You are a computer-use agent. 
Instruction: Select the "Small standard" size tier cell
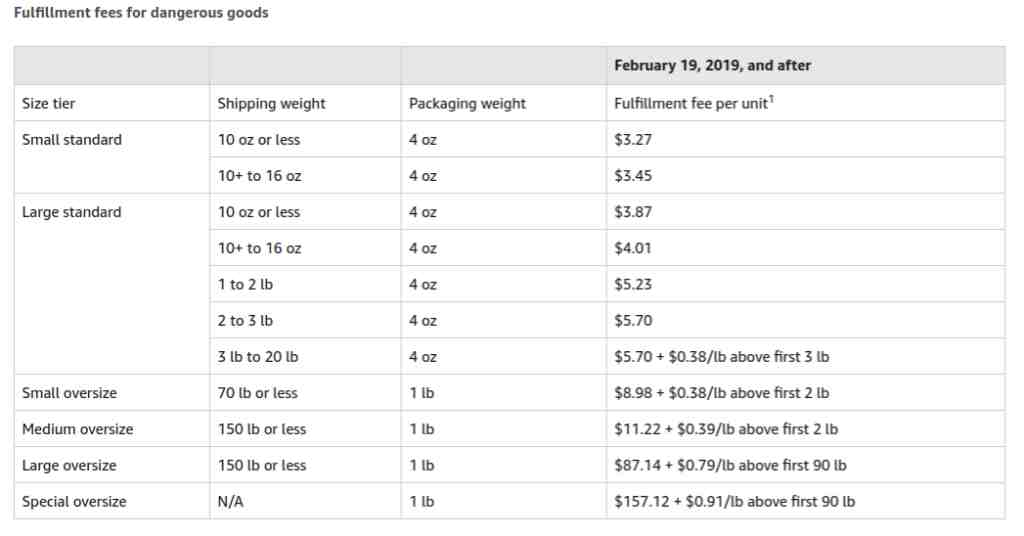72,140
